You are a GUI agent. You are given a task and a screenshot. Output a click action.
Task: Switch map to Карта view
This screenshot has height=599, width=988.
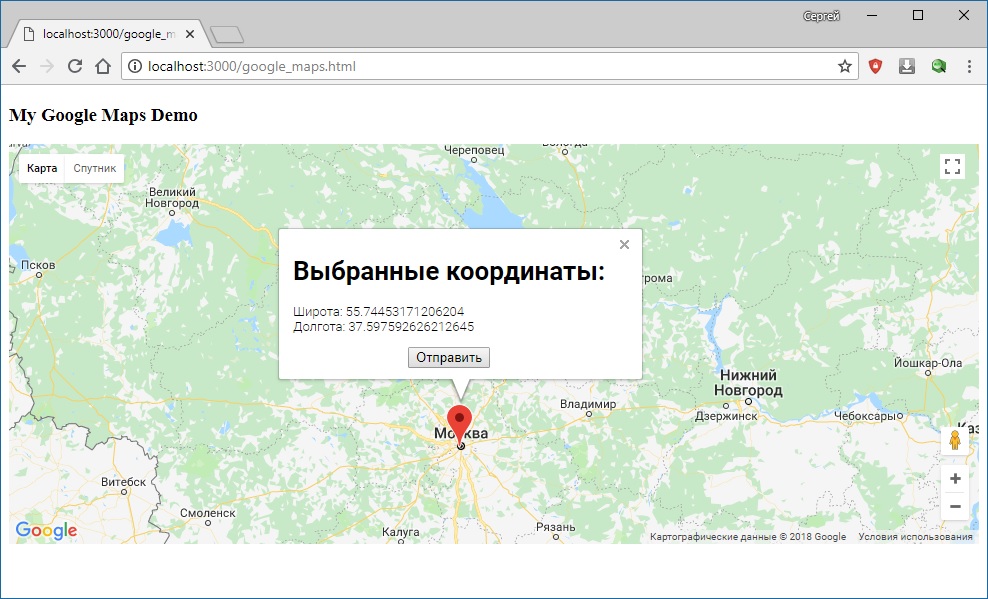coord(42,168)
